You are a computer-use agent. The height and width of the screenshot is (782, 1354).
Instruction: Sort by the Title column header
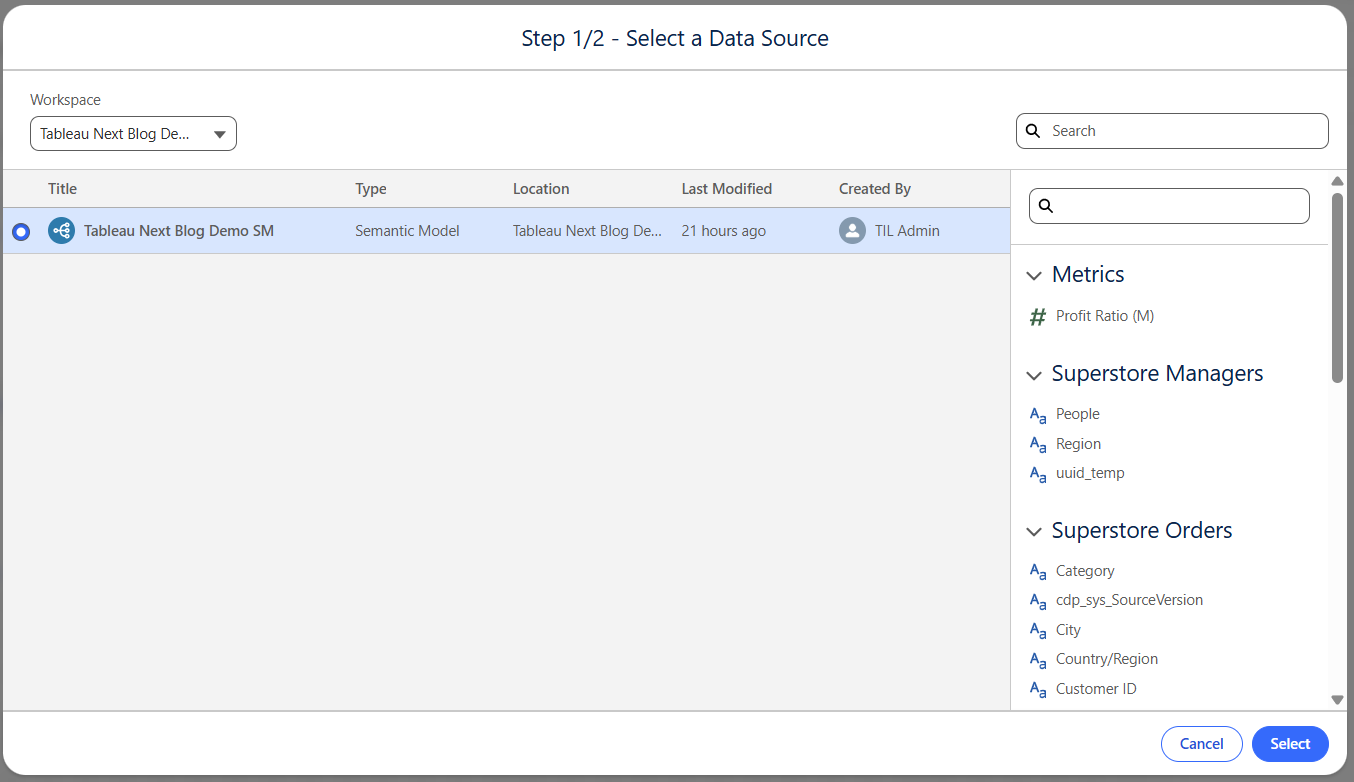[62, 189]
